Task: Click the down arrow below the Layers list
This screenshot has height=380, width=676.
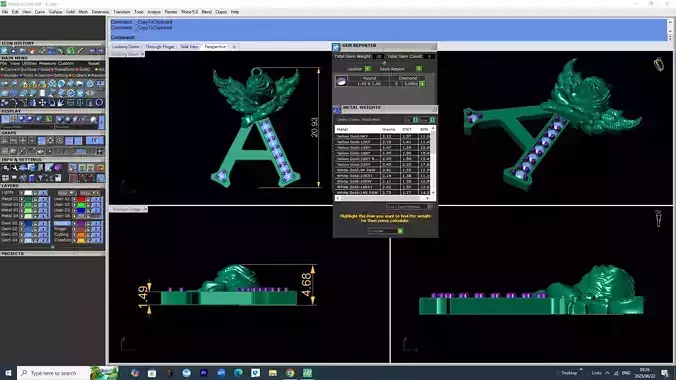Action: 53,247
